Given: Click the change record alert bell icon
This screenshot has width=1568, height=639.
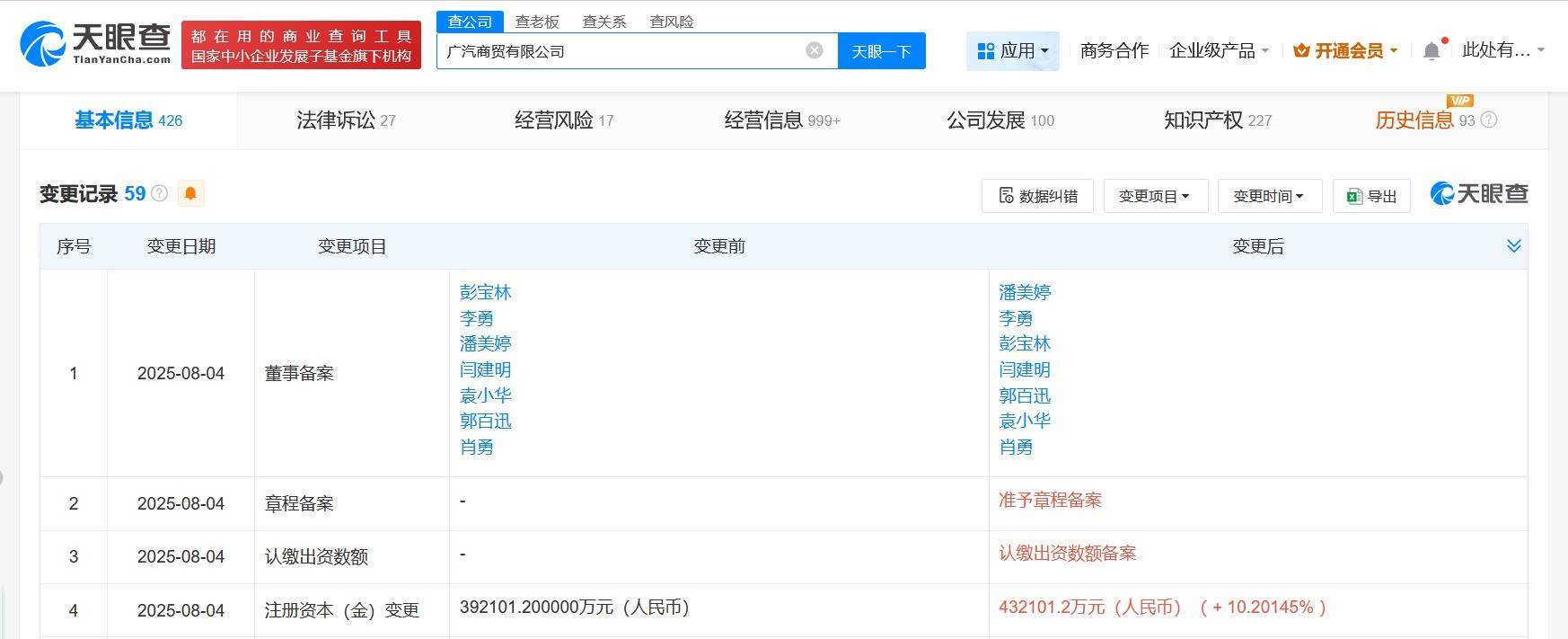Looking at the screenshot, I should tap(191, 193).
